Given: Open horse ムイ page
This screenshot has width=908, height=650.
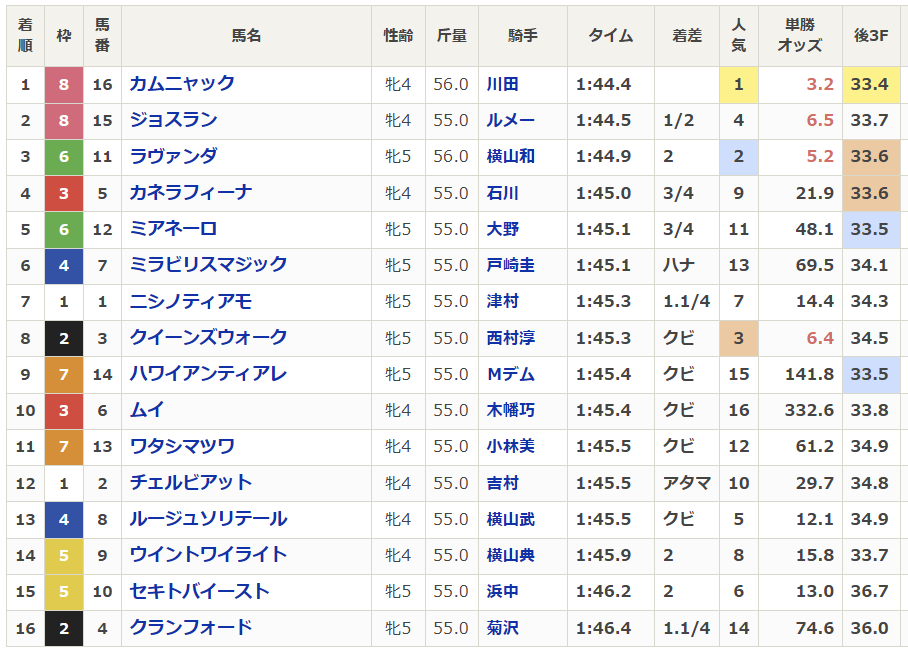Looking at the screenshot, I should (x=147, y=410).
